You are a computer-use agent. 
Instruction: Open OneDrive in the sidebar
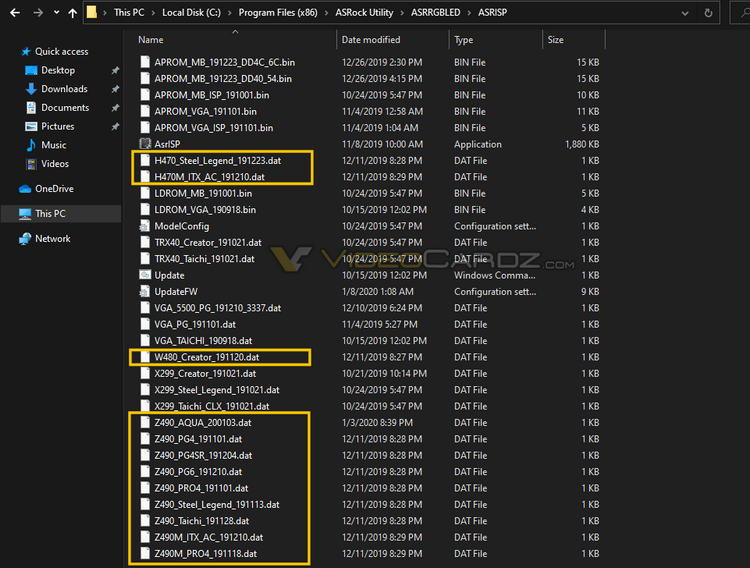(54, 189)
